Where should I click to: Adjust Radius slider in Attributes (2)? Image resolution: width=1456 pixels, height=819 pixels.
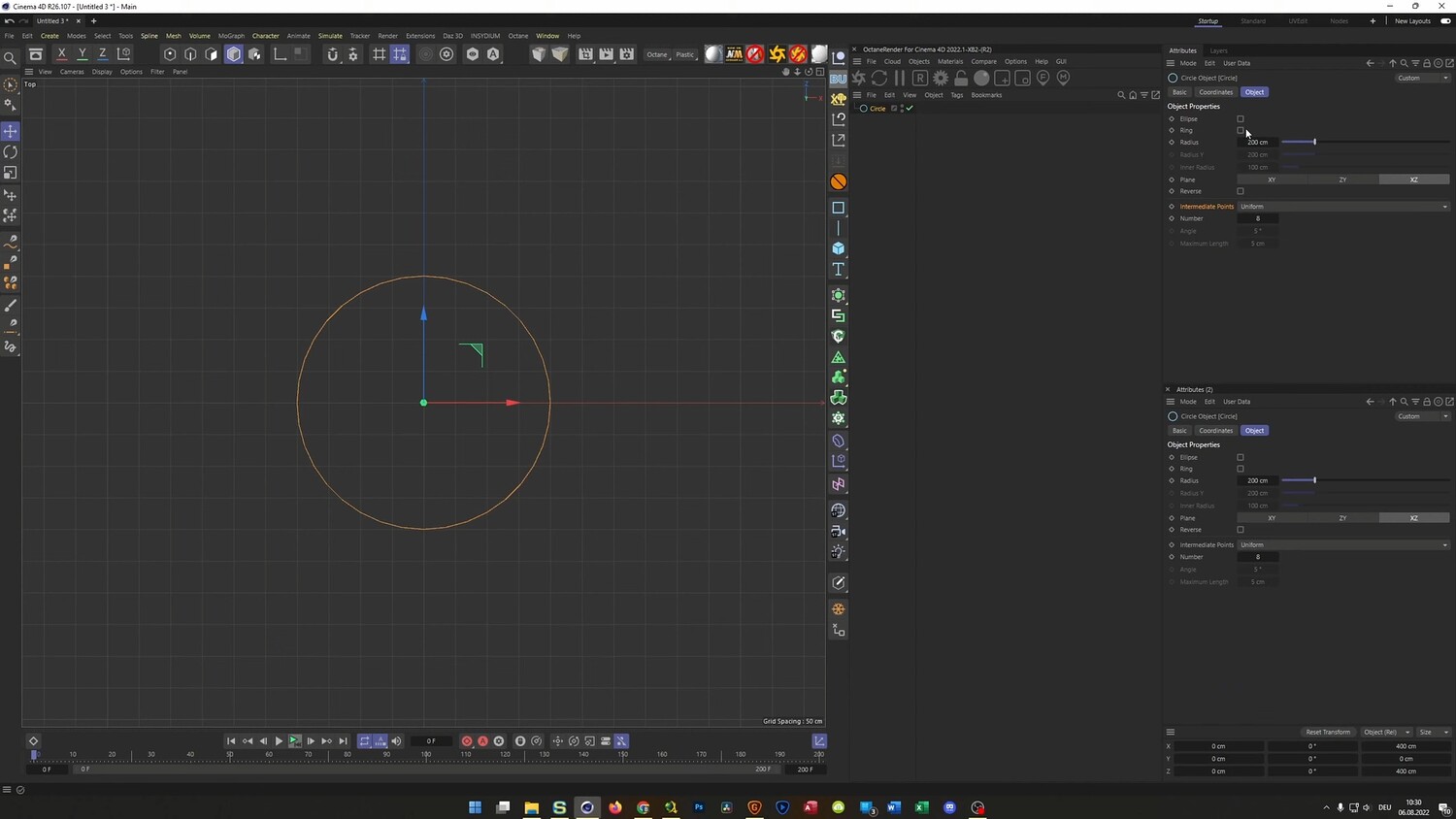tap(1365, 480)
